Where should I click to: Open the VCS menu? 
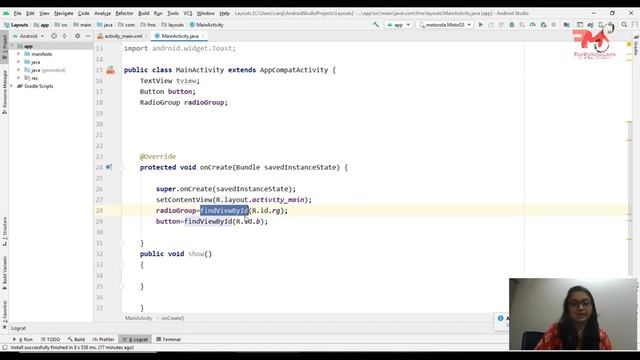(187, 13)
